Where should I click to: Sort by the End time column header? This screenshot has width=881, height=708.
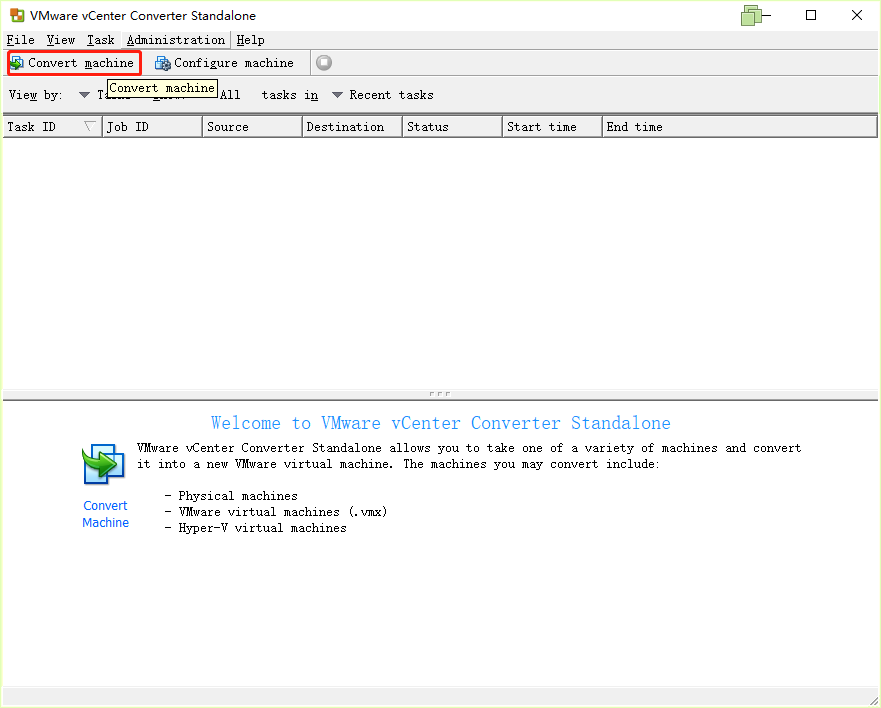[x=739, y=127]
